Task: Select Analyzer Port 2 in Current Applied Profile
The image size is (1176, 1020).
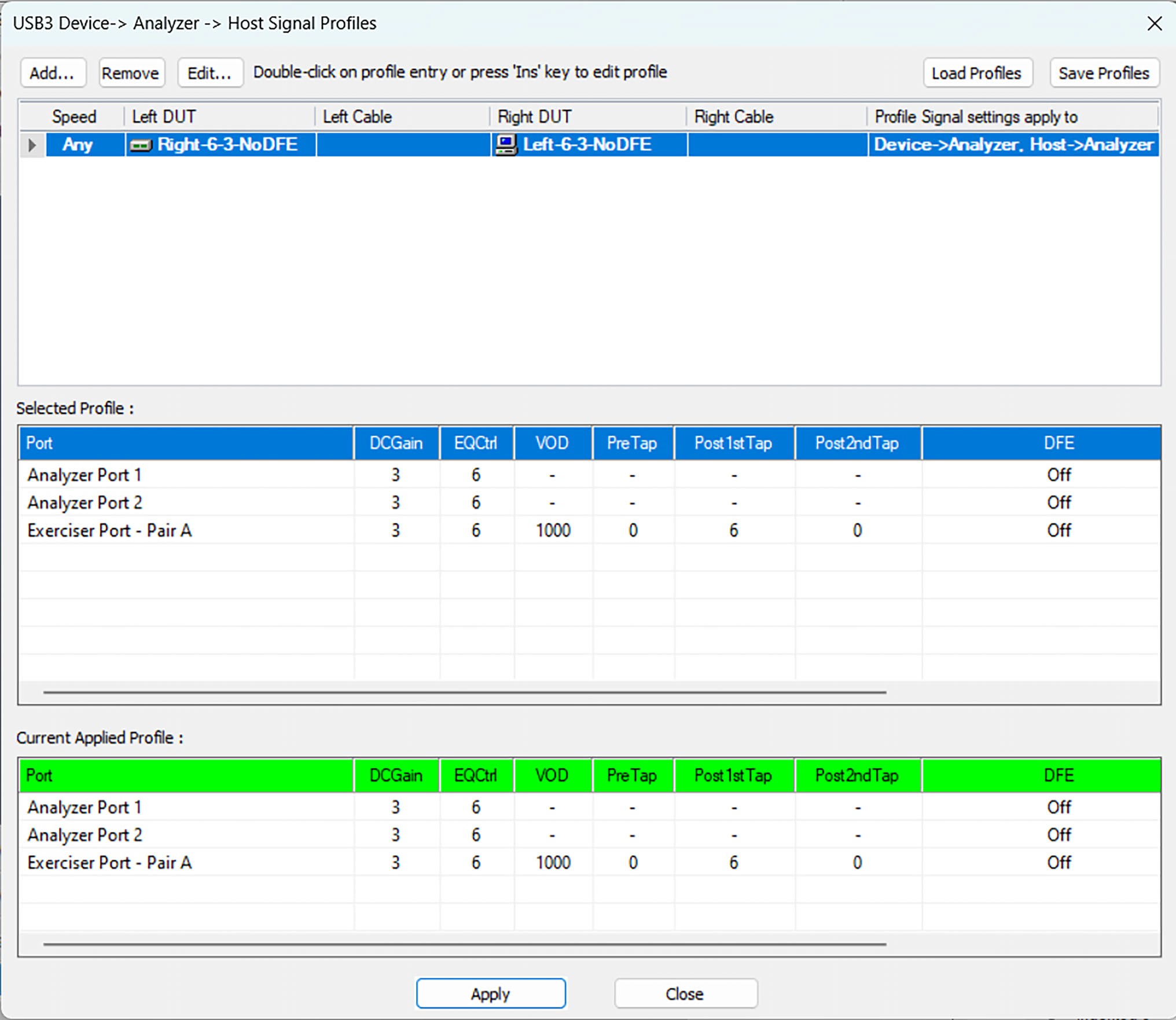Action: pos(590,835)
